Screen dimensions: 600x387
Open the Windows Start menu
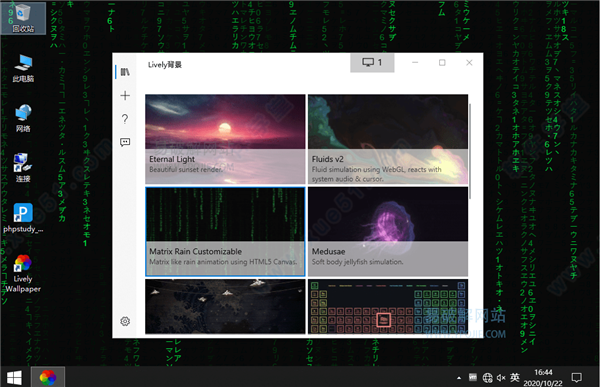tap(15, 378)
